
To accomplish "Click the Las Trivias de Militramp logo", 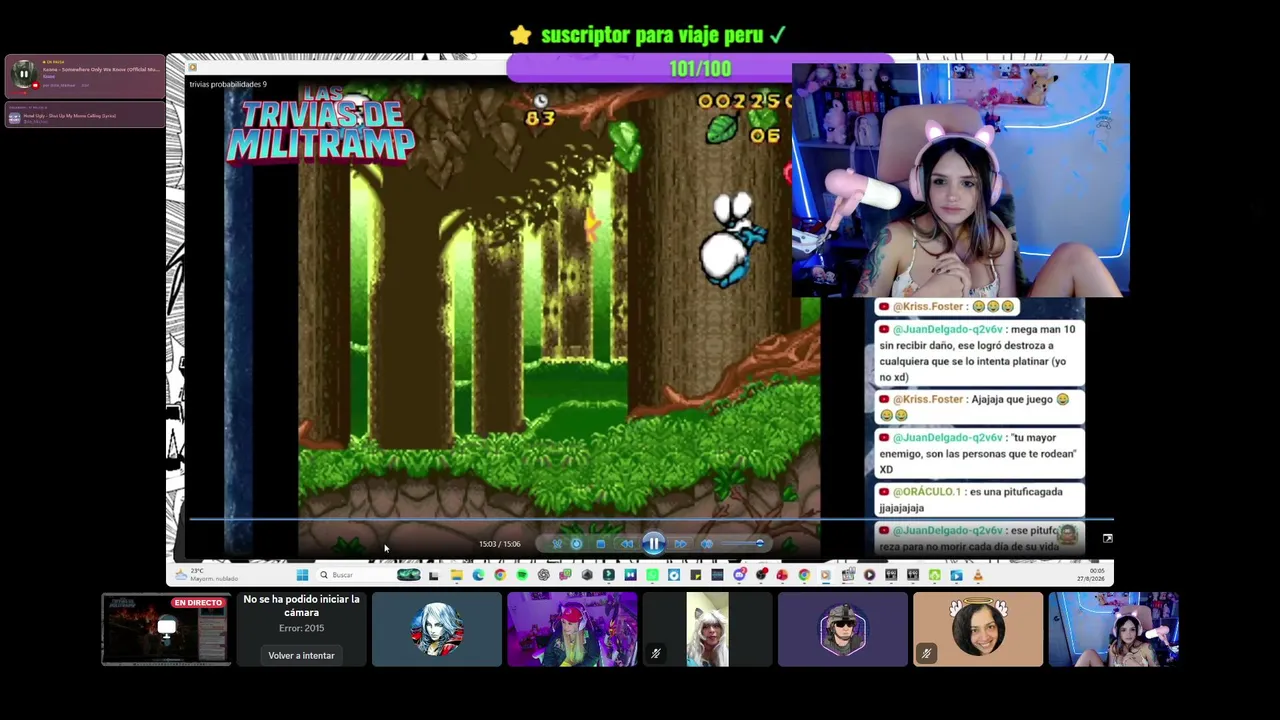I will point(321,124).
